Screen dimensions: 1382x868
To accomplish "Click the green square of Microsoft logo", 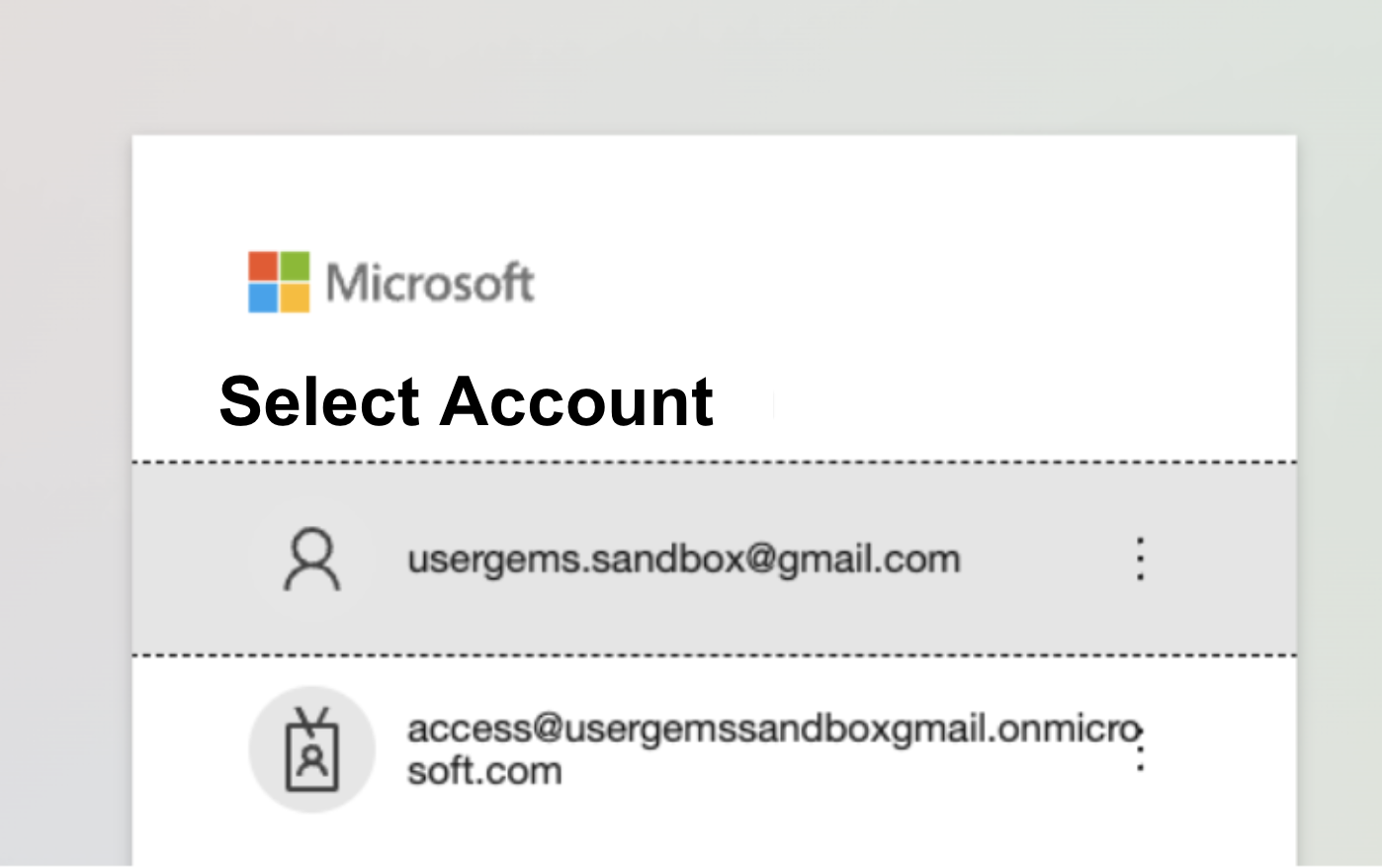I will [x=295, y=267].
